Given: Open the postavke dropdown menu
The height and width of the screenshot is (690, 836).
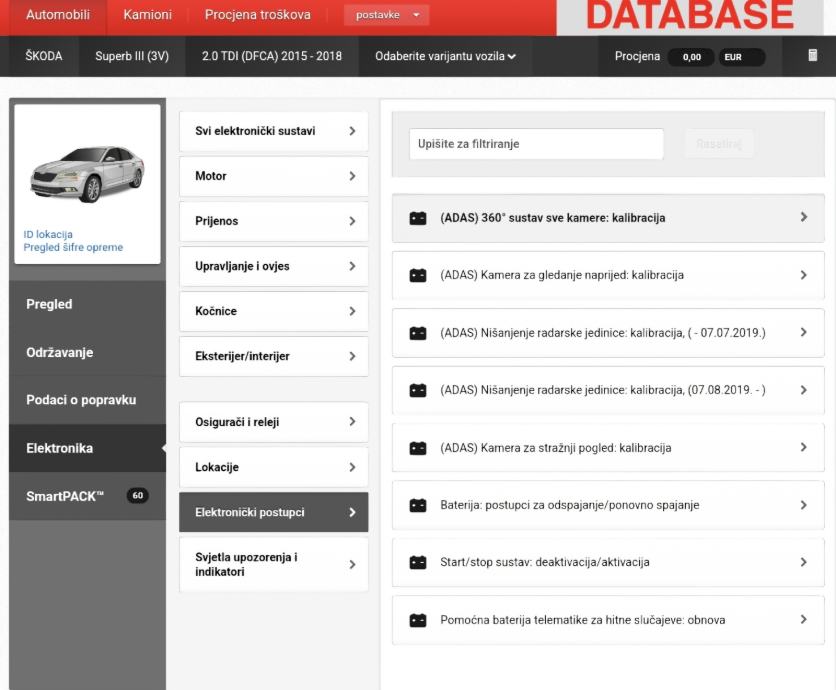Looking at the screenshot, I should click(x=386, y=15).
